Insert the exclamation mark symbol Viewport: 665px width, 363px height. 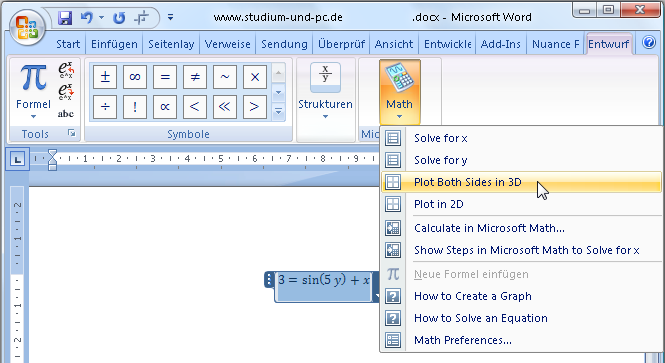coord(135,107)
